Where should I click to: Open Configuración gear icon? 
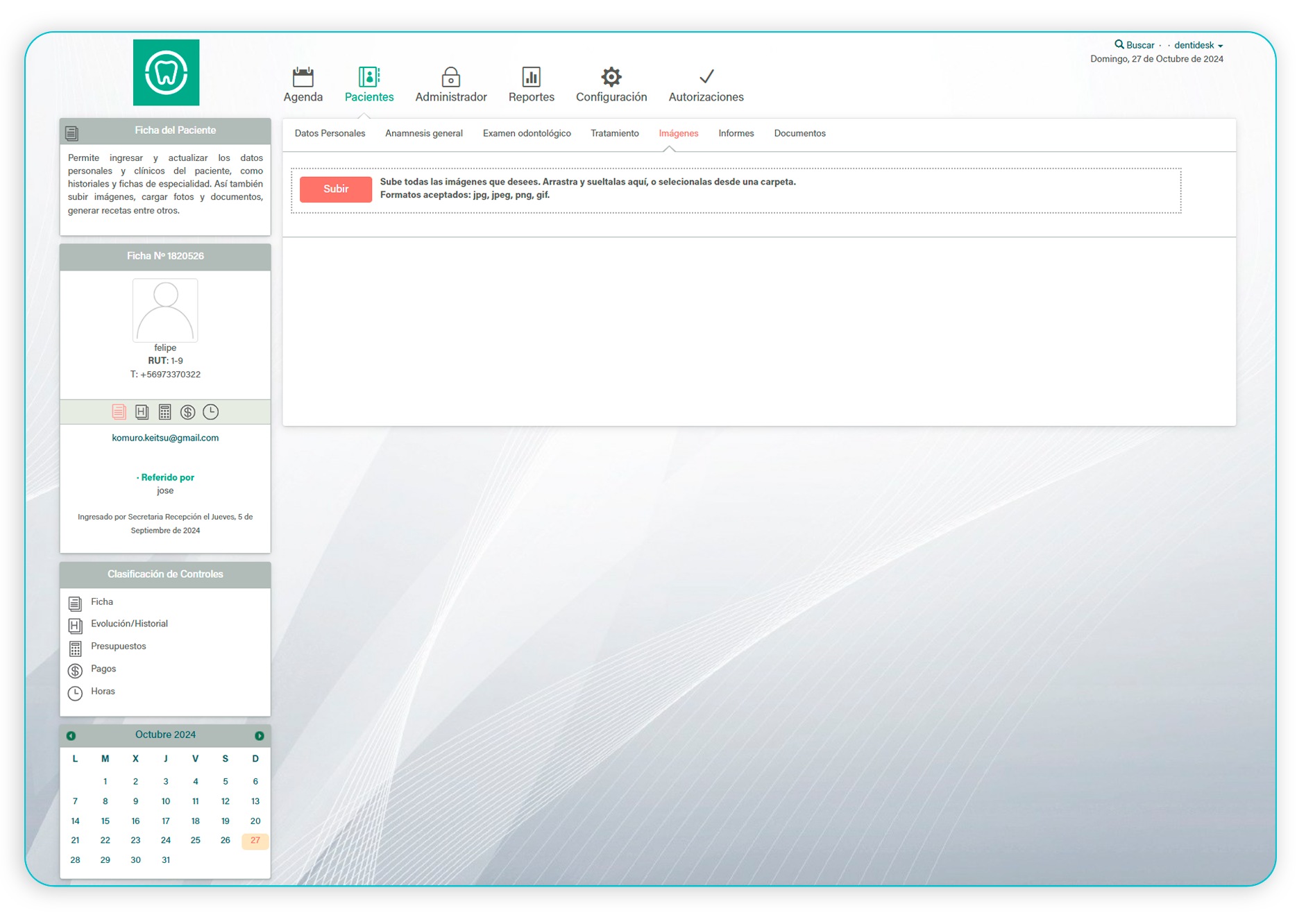pyautogui.click(x=611, y=76)
